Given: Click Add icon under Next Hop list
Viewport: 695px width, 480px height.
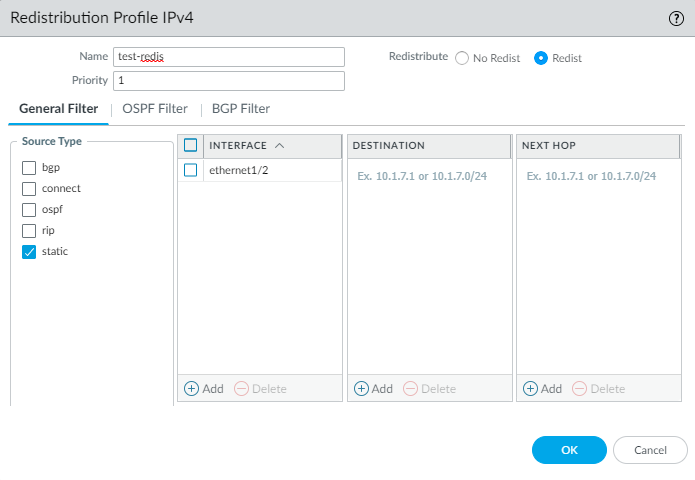Looking at the screenshot, I should coord(531,389).
